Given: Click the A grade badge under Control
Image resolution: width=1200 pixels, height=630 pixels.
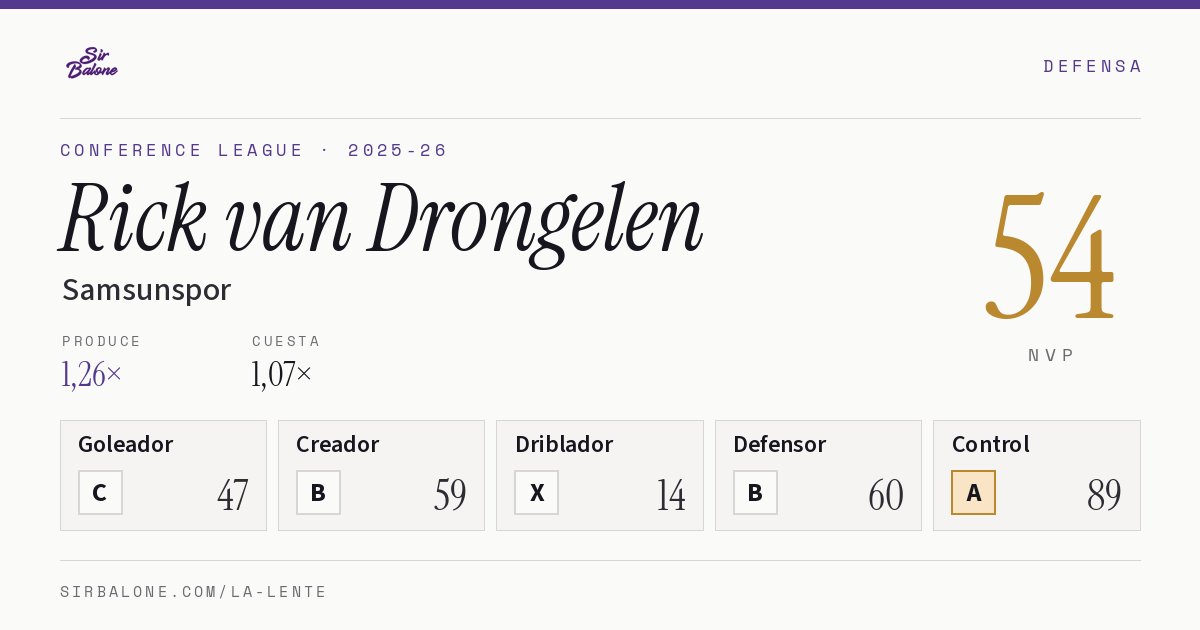Looking at the screenshot, I should pyautogui.click(x=973, y=493).
